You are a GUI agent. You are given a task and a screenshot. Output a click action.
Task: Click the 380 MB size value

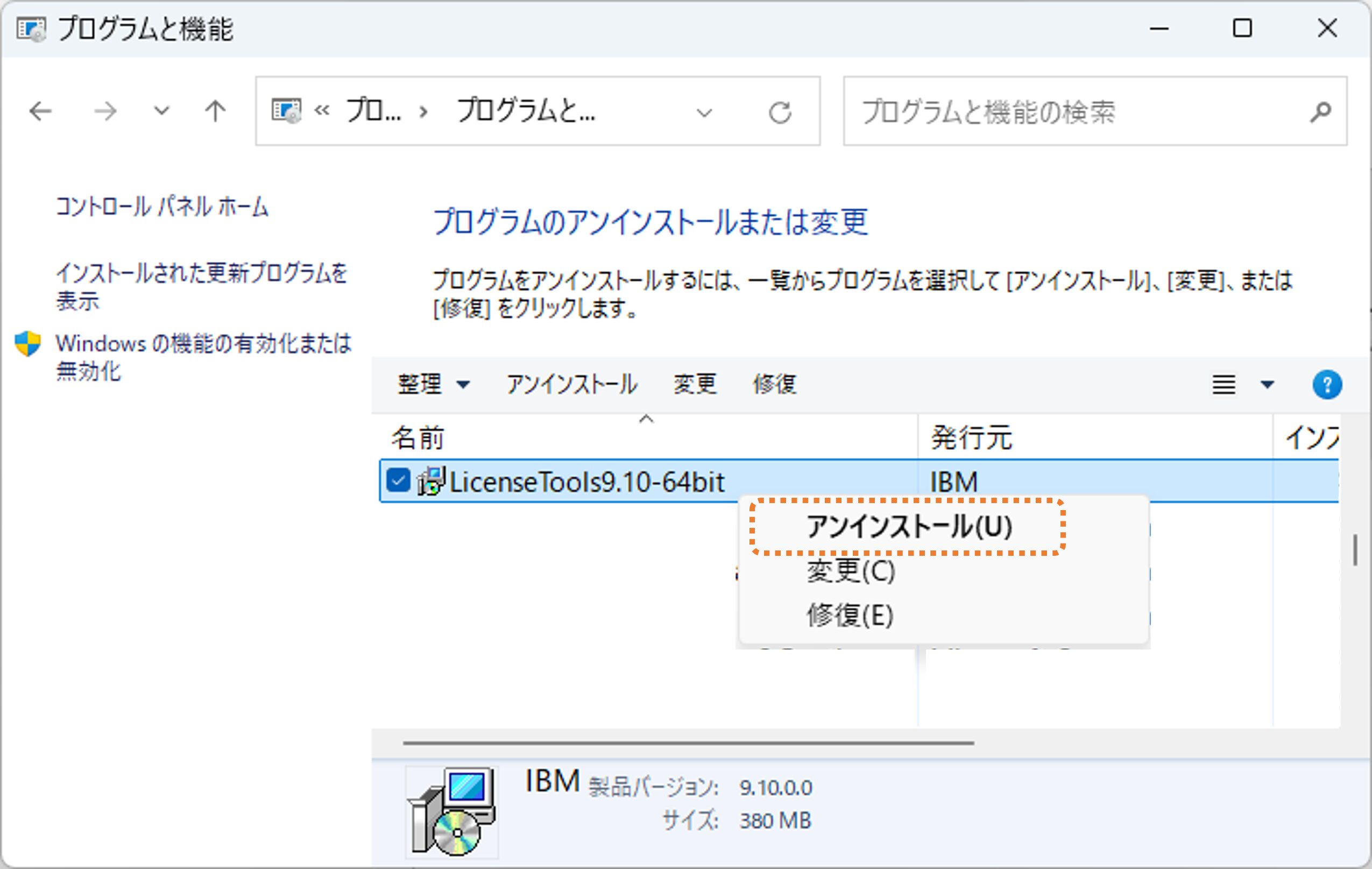(775, 821)
